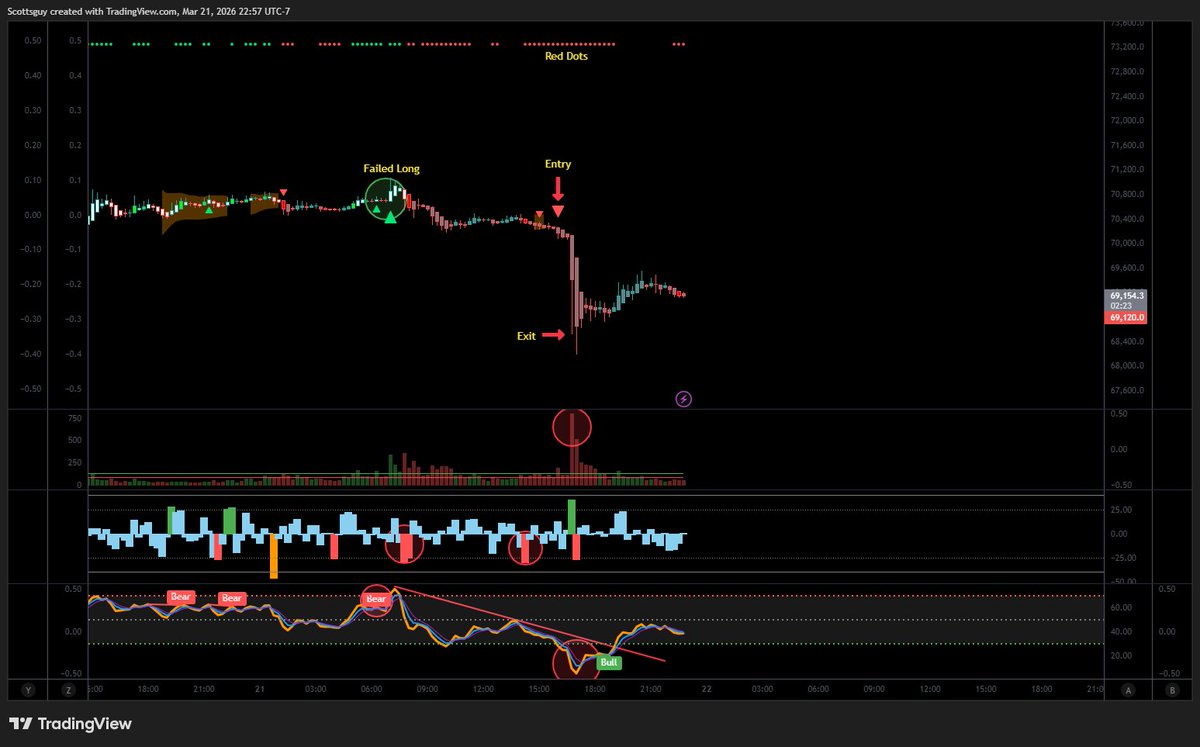Select the red 69,120.0 price label
This screenshot has width=1200, height=747.
1127,317
